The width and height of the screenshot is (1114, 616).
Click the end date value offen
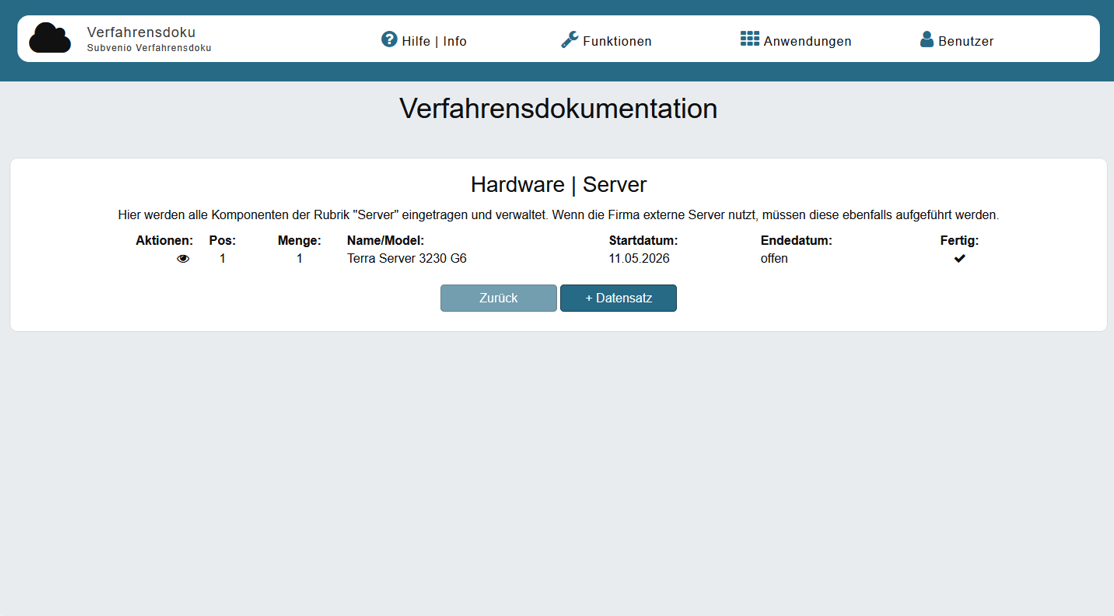(774, 259)
